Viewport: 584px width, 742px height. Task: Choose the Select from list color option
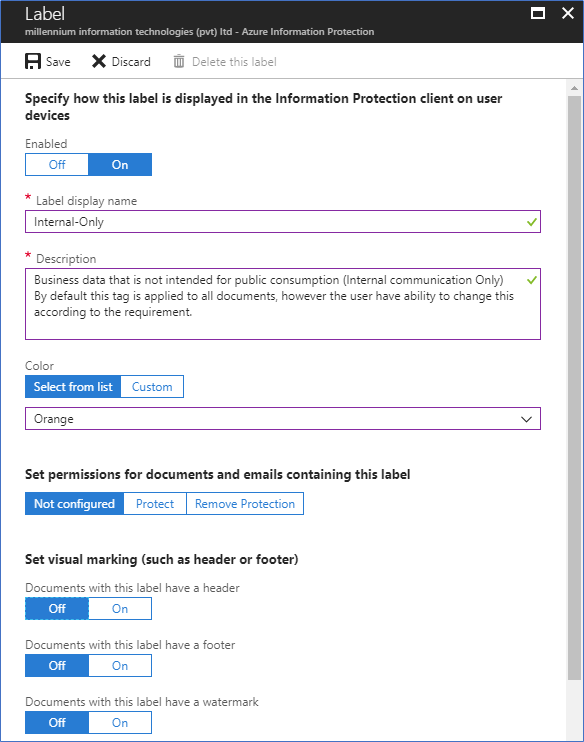pos(73,387)
